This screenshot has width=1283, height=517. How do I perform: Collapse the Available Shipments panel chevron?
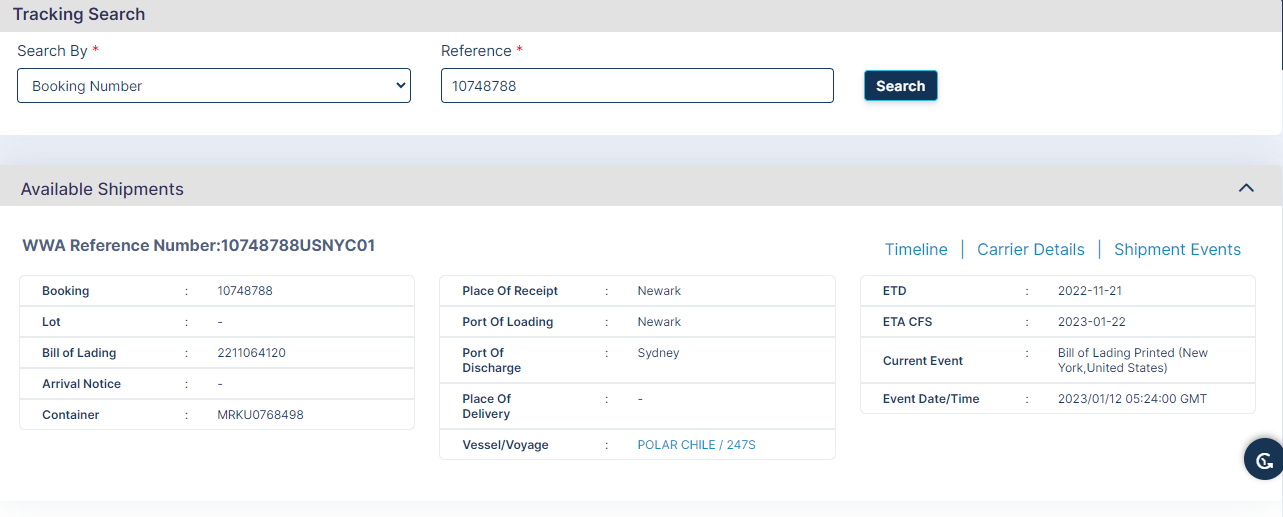[1246, 188]
